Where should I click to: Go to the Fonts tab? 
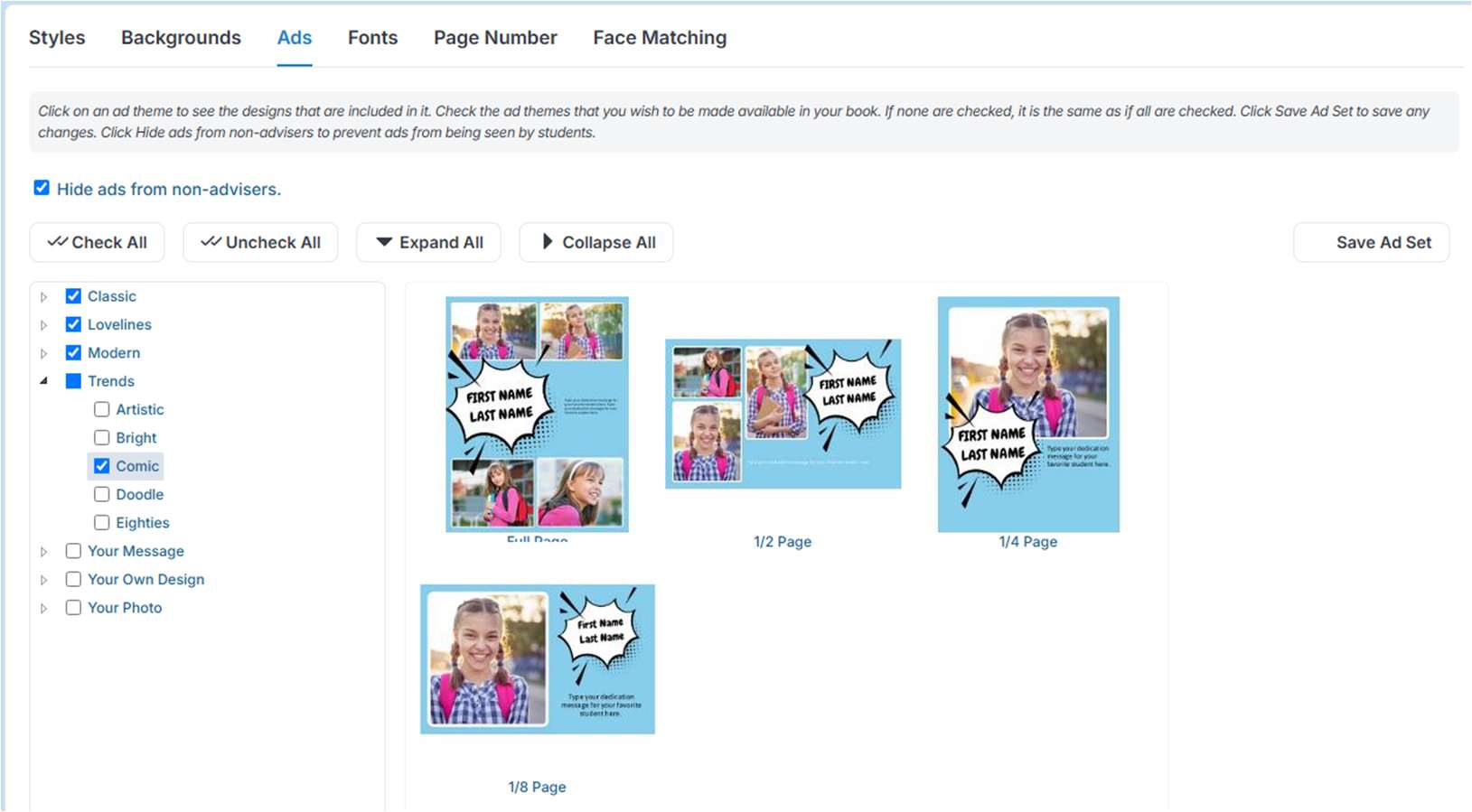pyautogui.click(x=372, y=38)
